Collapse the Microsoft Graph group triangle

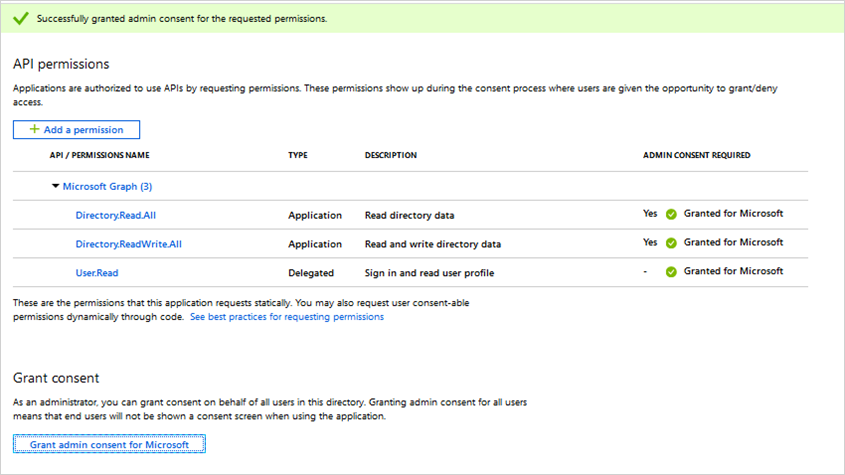click(x=55, y=186)
